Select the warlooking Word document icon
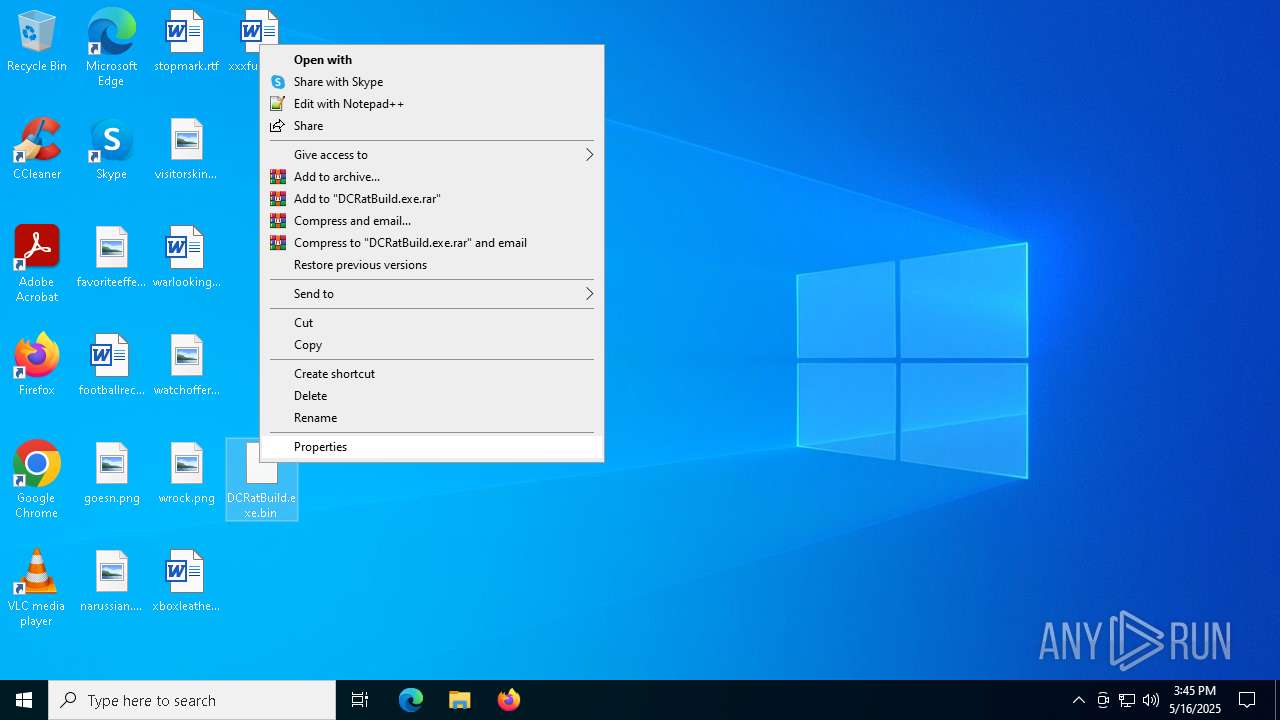 pyautogui.click(x=186, y=258)
